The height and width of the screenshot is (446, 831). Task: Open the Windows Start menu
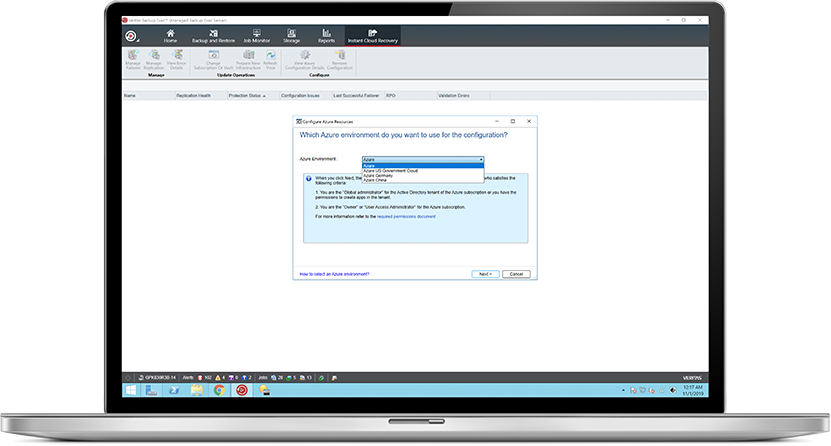[x=130, y=390]
